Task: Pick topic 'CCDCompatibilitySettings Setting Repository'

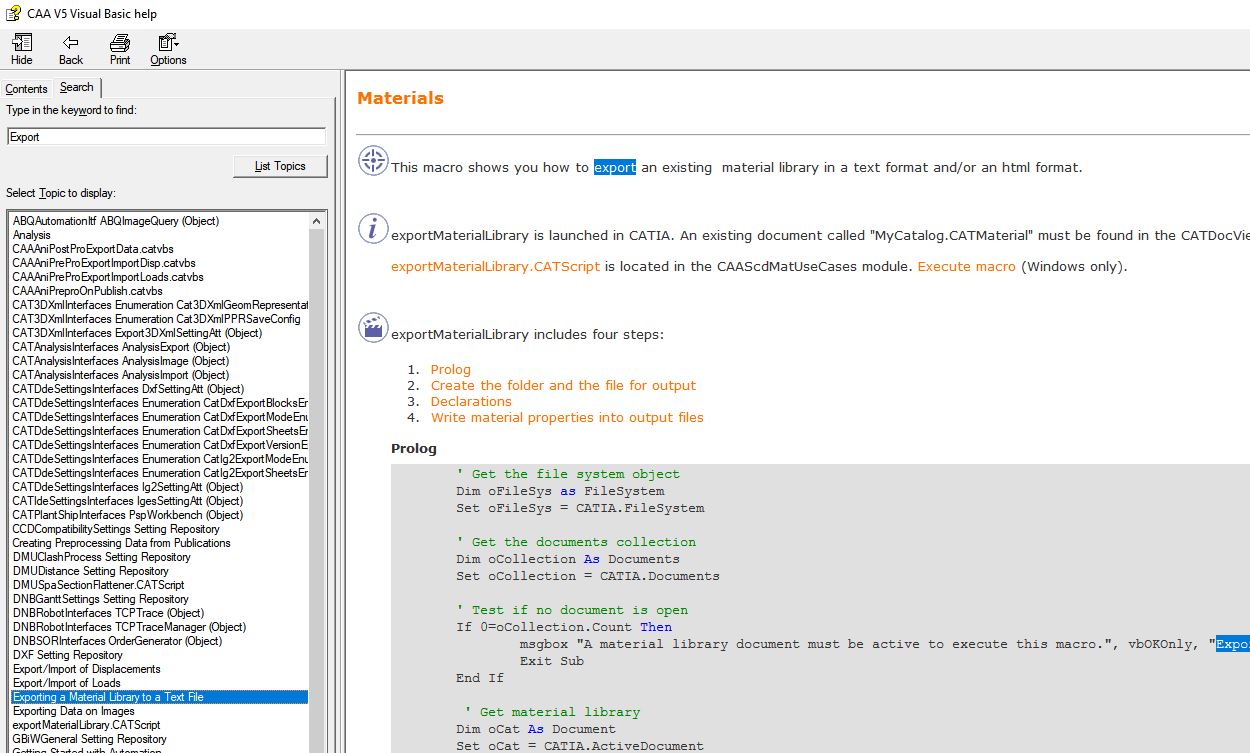Action: point(116,529)
